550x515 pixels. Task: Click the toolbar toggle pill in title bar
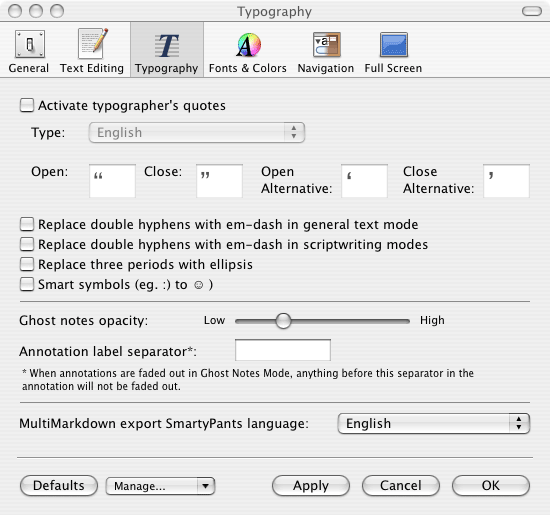pos(532,11)
